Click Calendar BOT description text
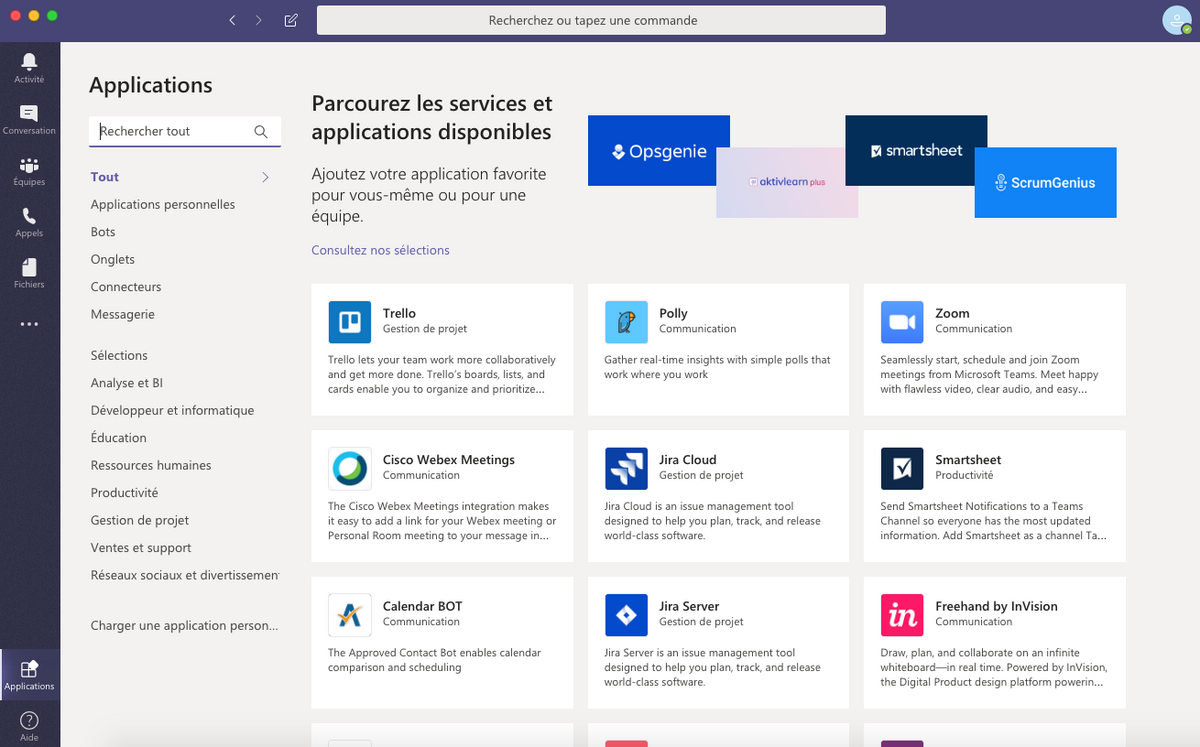This screenshot has width=1200, height=747. (x=434, y=660)
